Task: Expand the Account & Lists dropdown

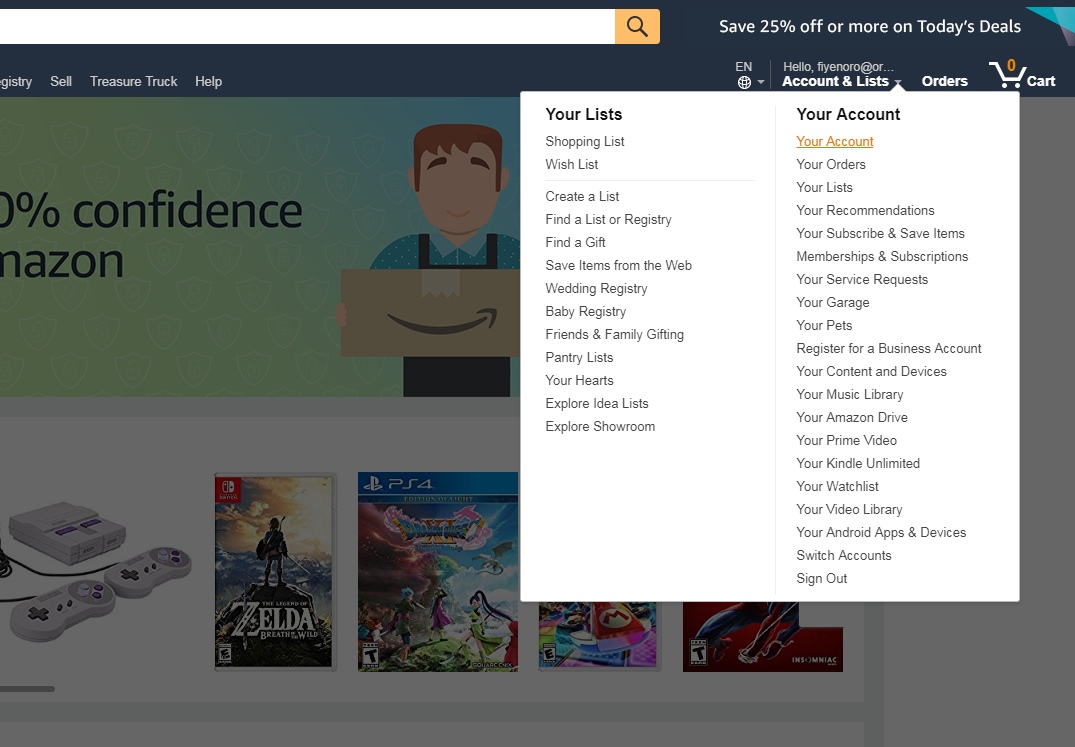Action: click(x=841, y=81)
